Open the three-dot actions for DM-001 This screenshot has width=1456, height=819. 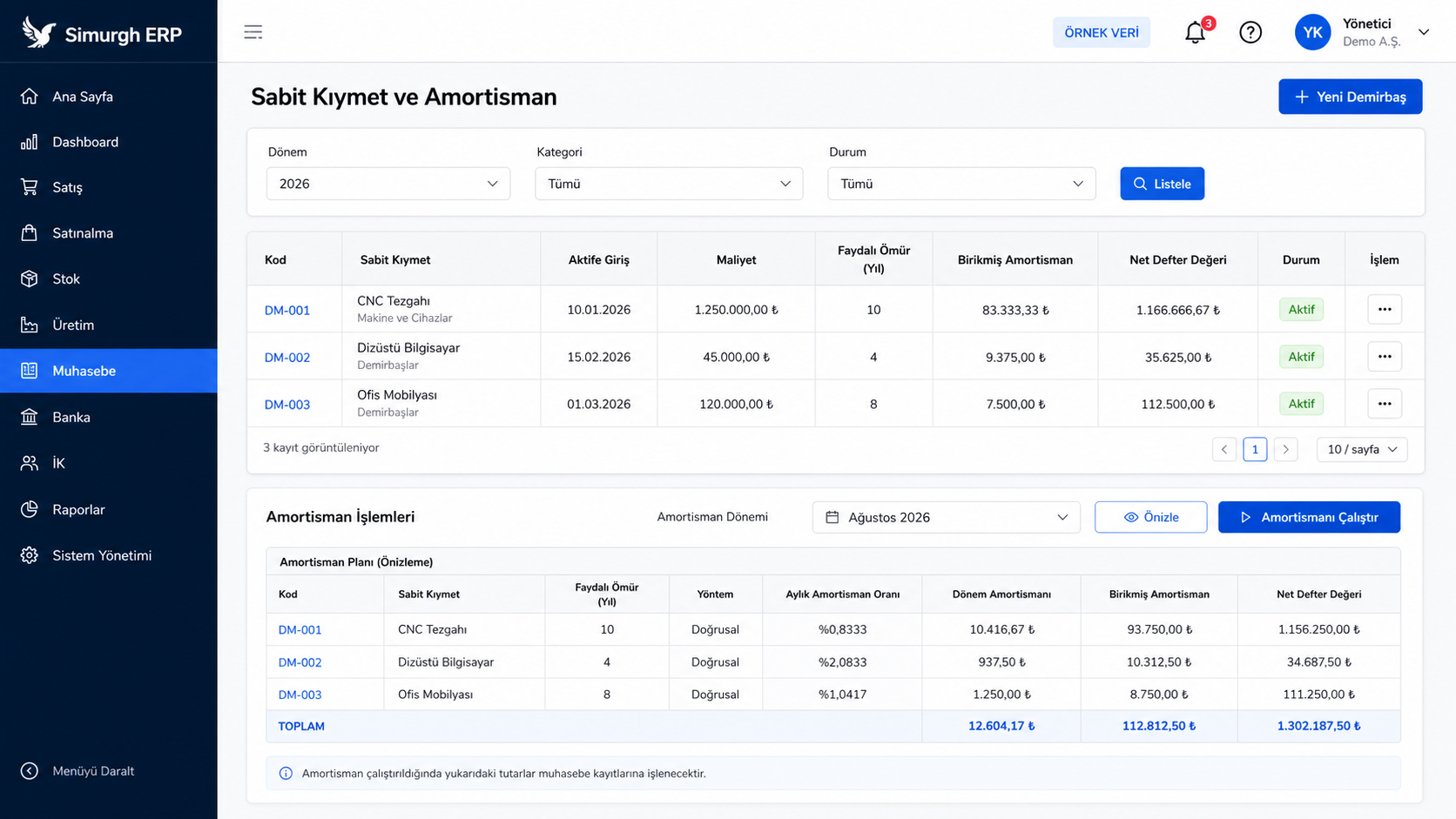click(1385, 309)
